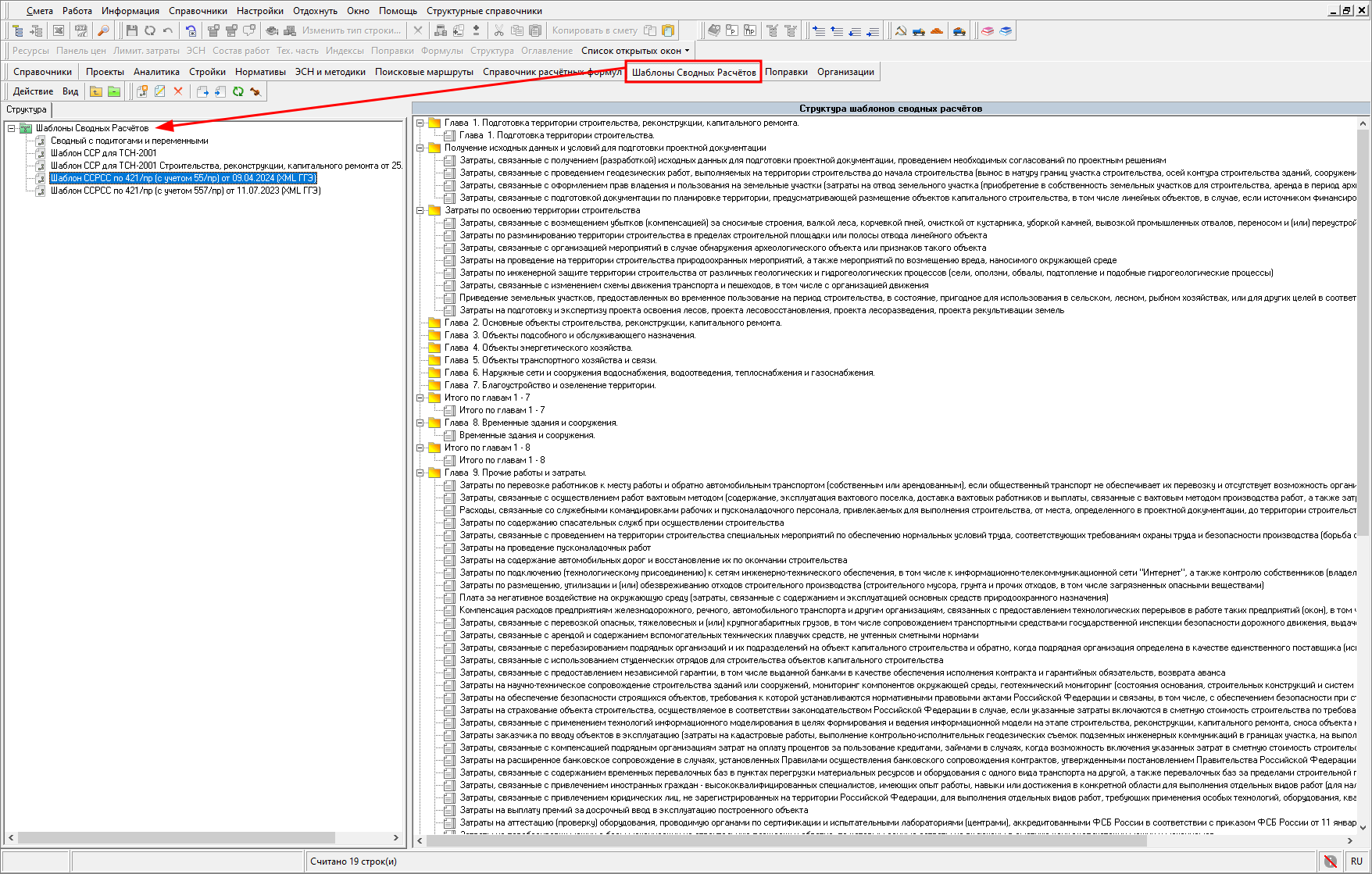Click 'Шаблоны Сводных Расчётов' toolbar button

(694, 72)
